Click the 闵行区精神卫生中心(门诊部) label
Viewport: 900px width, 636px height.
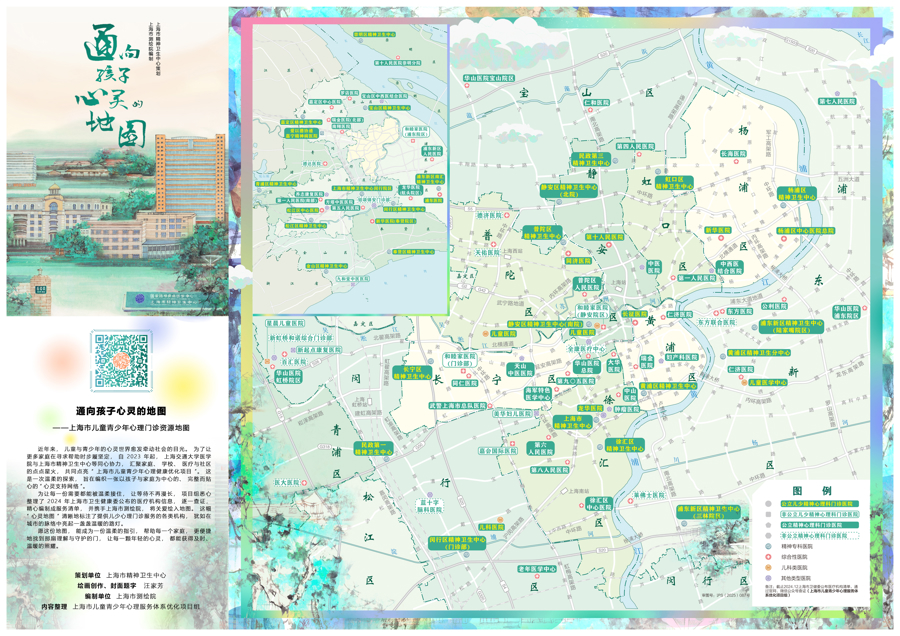tap(457, 542)
